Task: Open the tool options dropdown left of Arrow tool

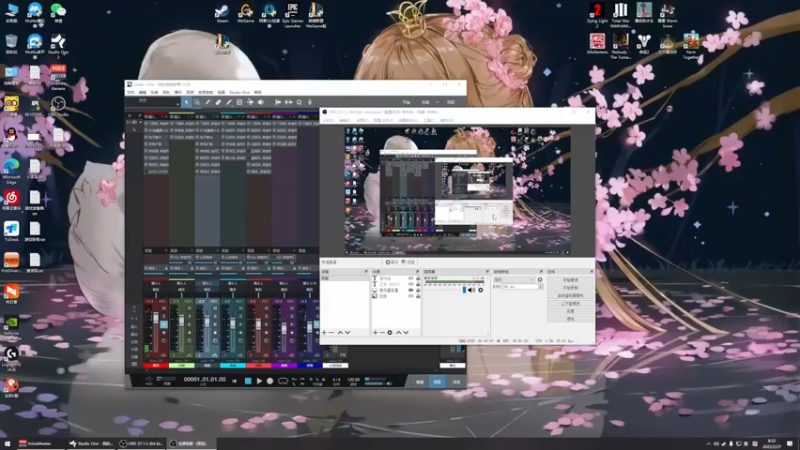Action: 178,103
